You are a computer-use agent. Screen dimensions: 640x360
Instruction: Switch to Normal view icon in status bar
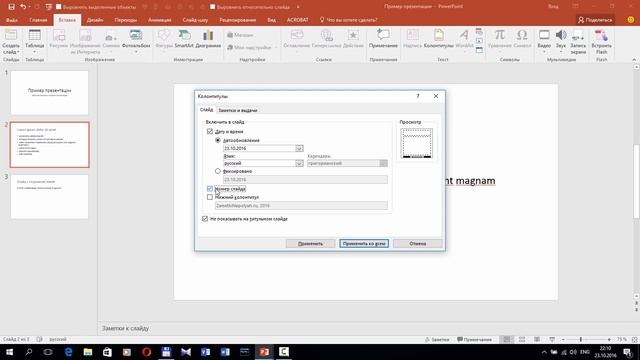pyautogui.click(x=507, y=340)
